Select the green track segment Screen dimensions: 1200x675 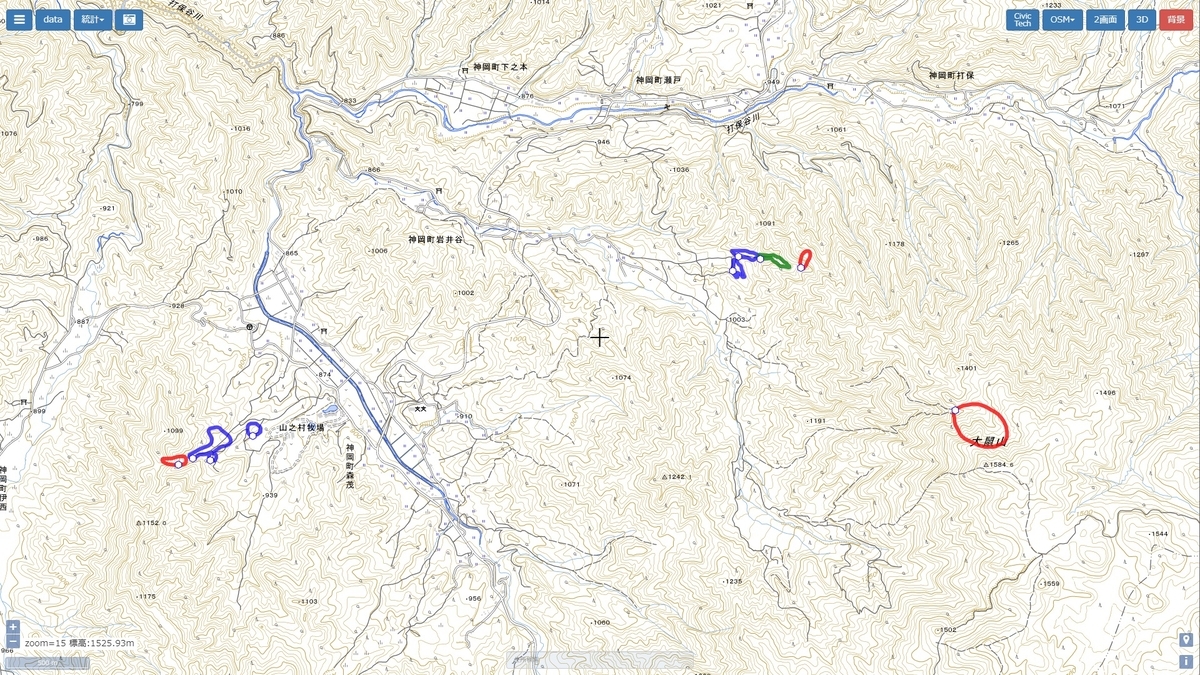point(775,261)
